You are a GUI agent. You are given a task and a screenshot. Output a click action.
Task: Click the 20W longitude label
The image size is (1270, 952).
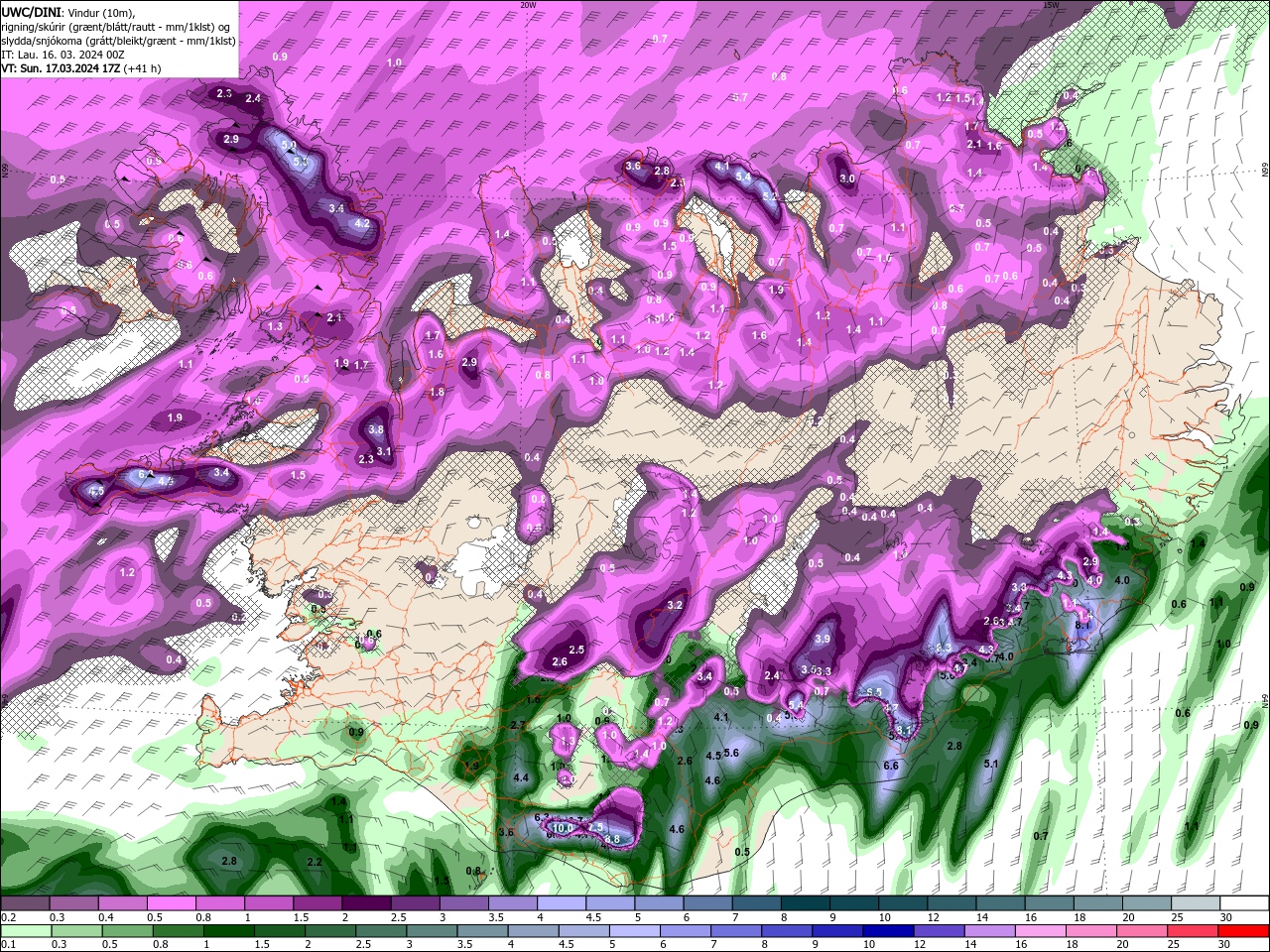tap(528, 5)
